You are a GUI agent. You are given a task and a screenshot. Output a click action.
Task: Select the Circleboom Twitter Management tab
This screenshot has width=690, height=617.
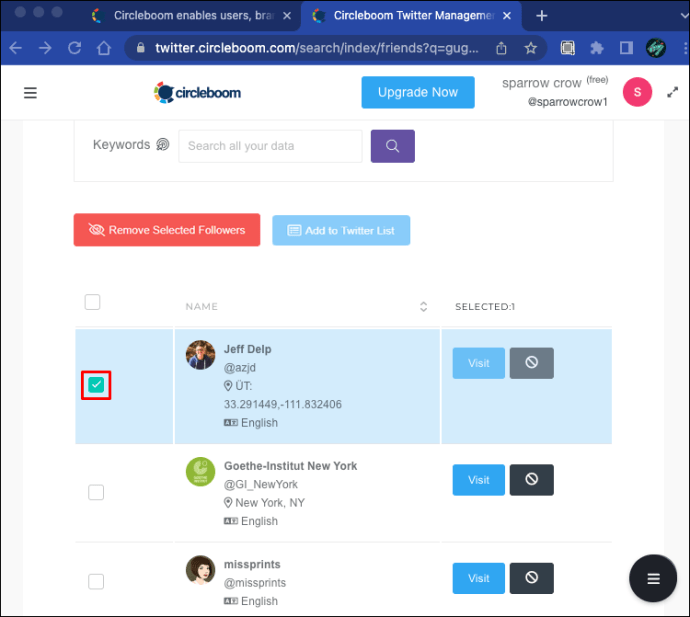pyautogui.click(x=411, y=16)
